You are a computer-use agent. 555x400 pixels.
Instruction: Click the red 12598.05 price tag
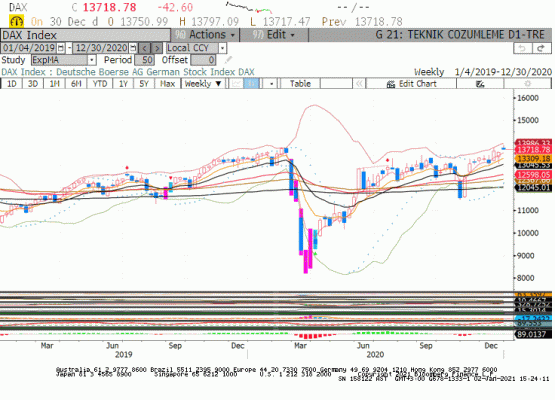(x=534, y=175)
